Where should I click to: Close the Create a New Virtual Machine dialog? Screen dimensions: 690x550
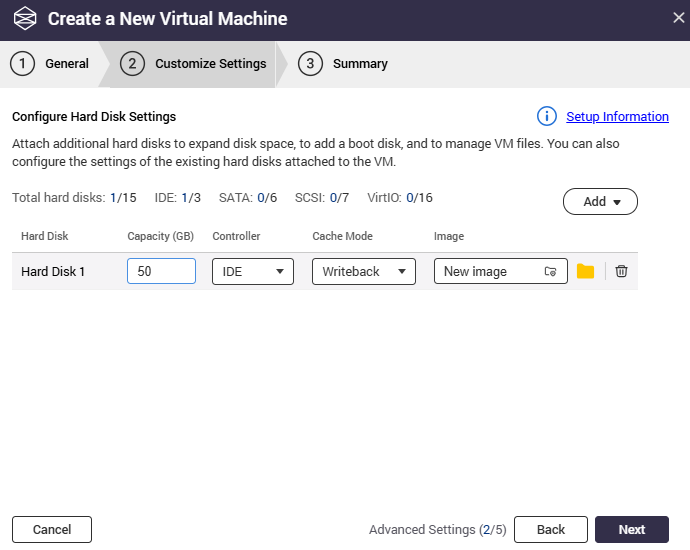point(678,18)
